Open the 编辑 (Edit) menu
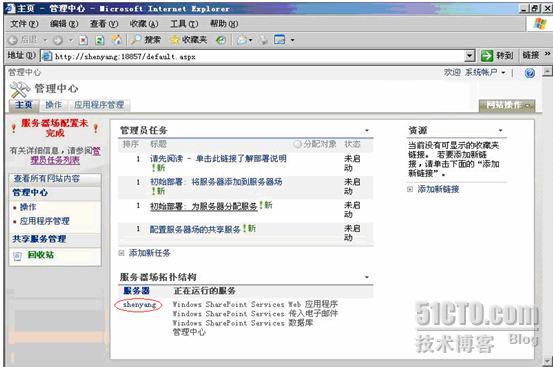 (x=64, y=24)
